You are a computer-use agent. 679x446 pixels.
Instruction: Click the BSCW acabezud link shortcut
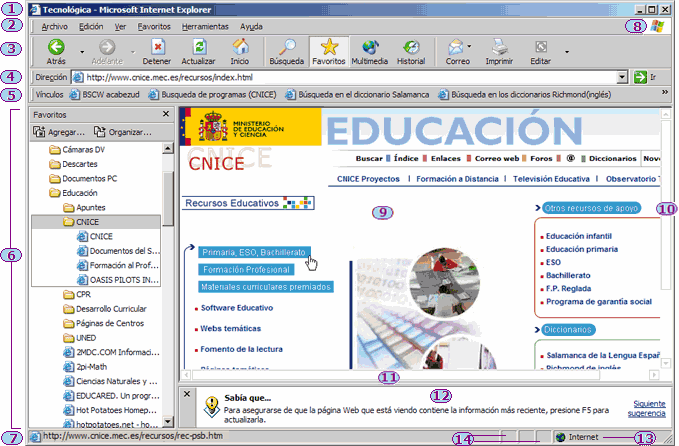pyautogui.click(x=104, y=94)
